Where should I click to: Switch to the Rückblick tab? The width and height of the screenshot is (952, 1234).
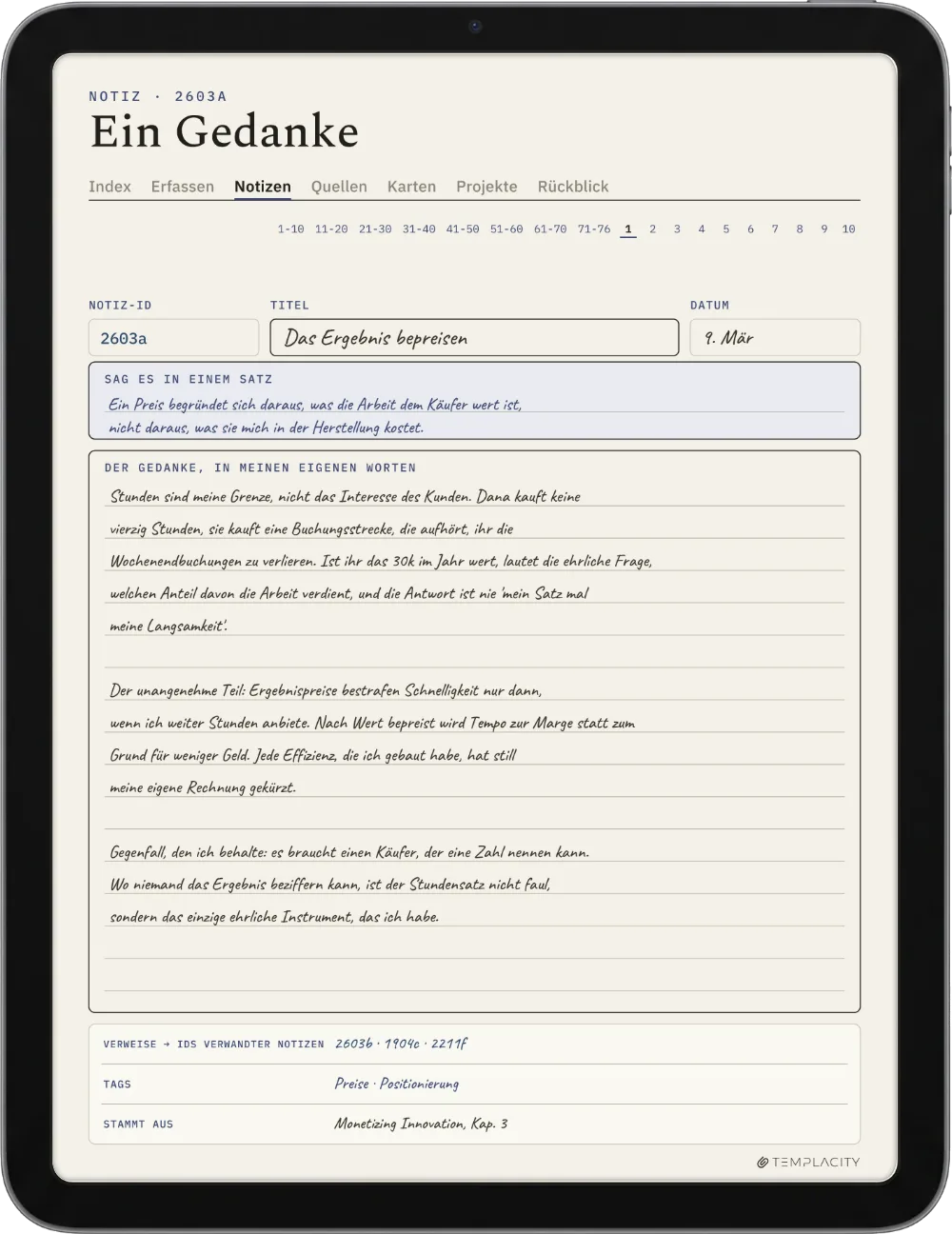coord(573,187)
